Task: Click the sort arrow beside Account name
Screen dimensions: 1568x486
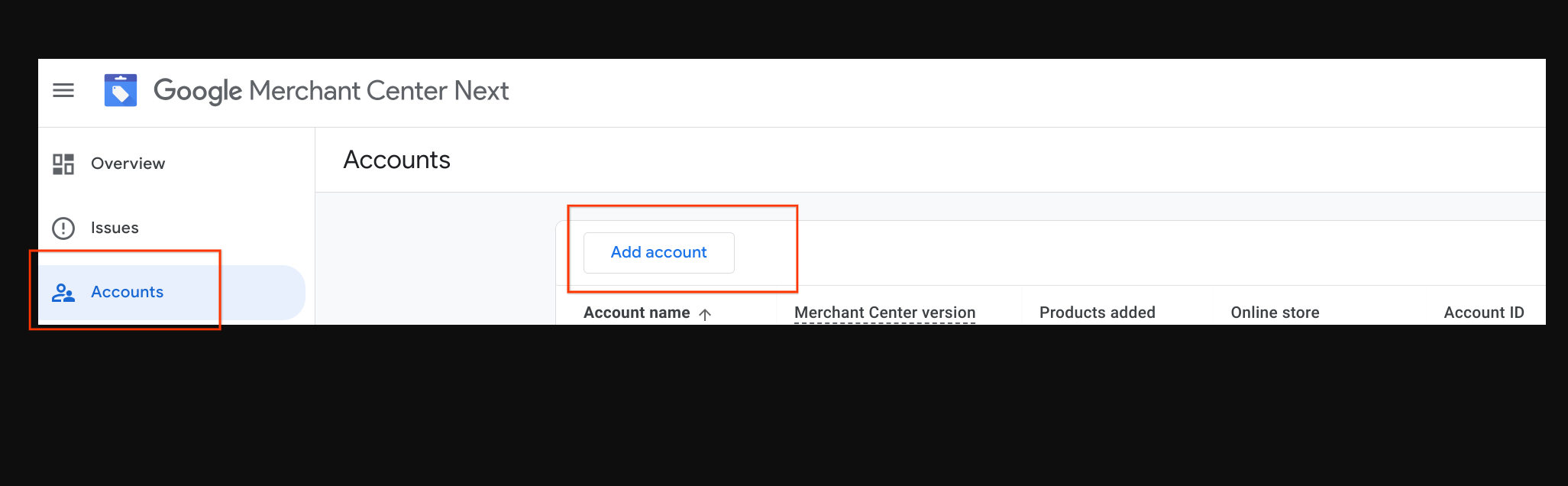Action: point(705,314)
